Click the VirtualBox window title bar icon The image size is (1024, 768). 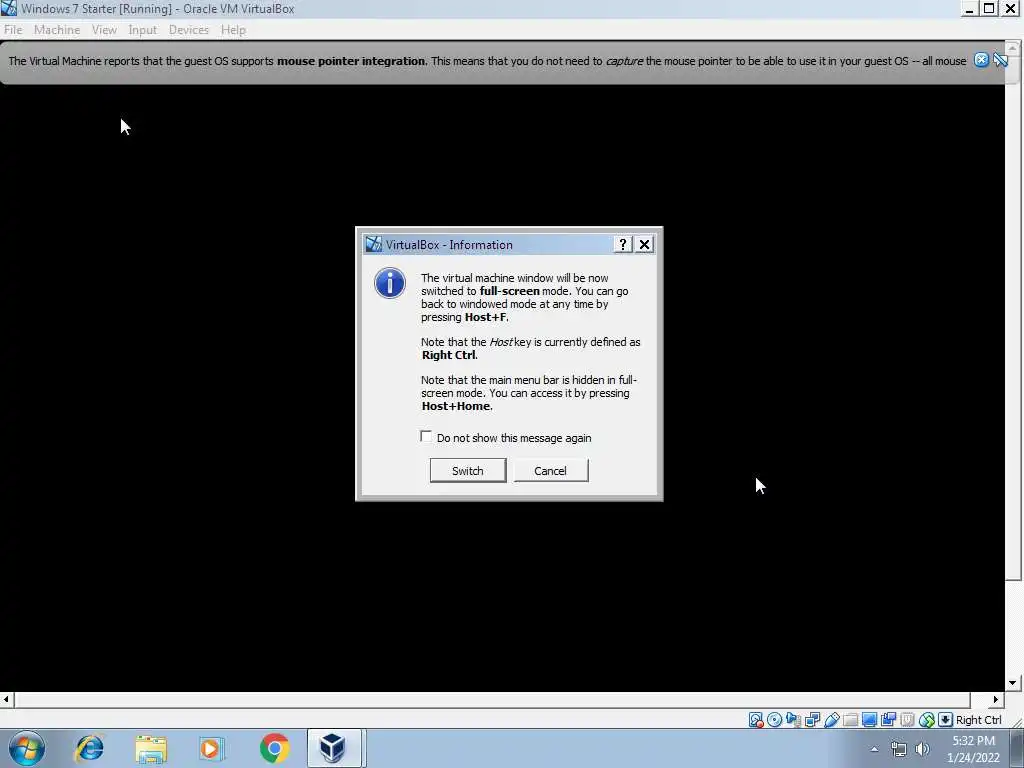9,8
